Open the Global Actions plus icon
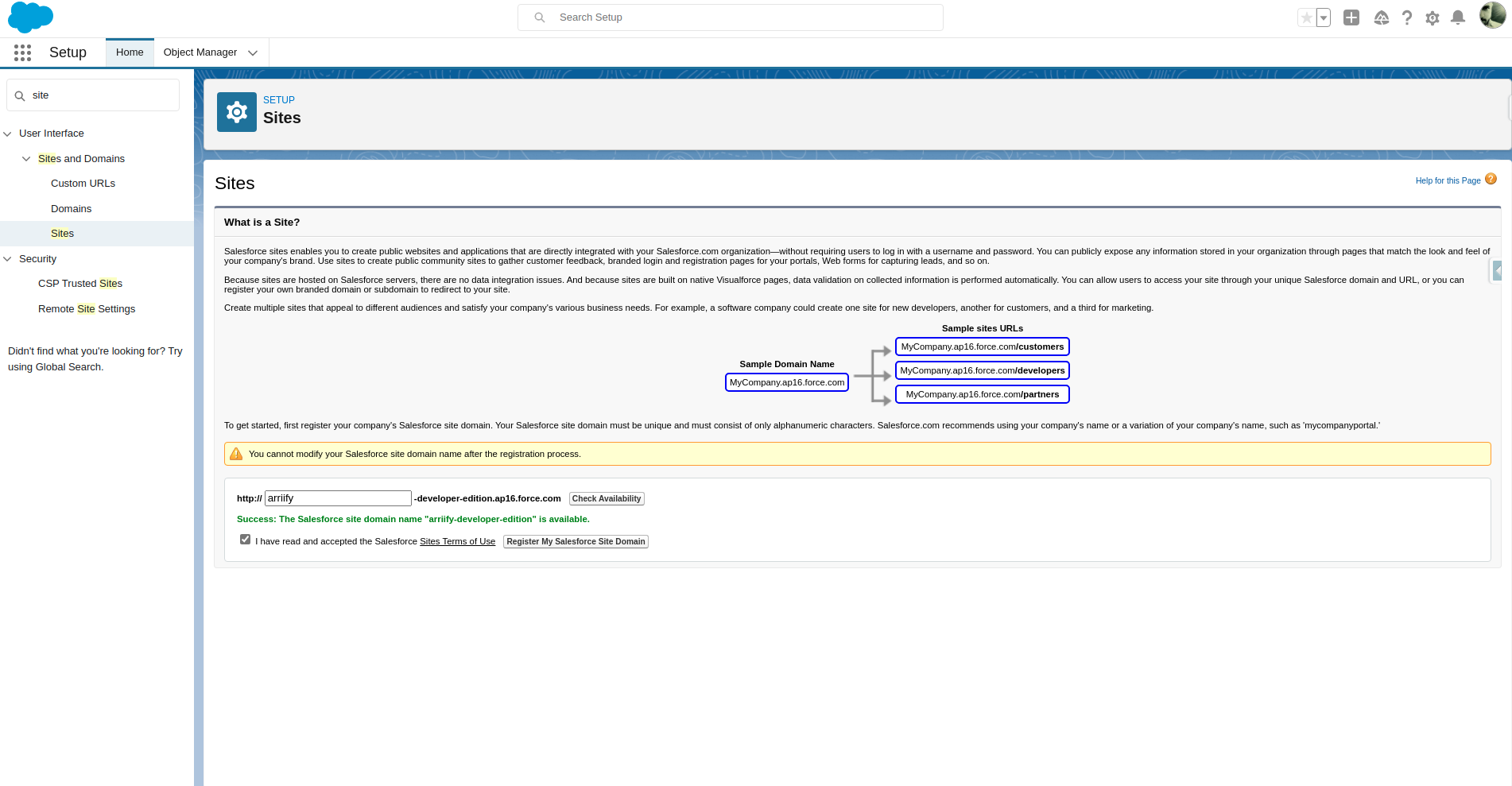 point(1351,17)
